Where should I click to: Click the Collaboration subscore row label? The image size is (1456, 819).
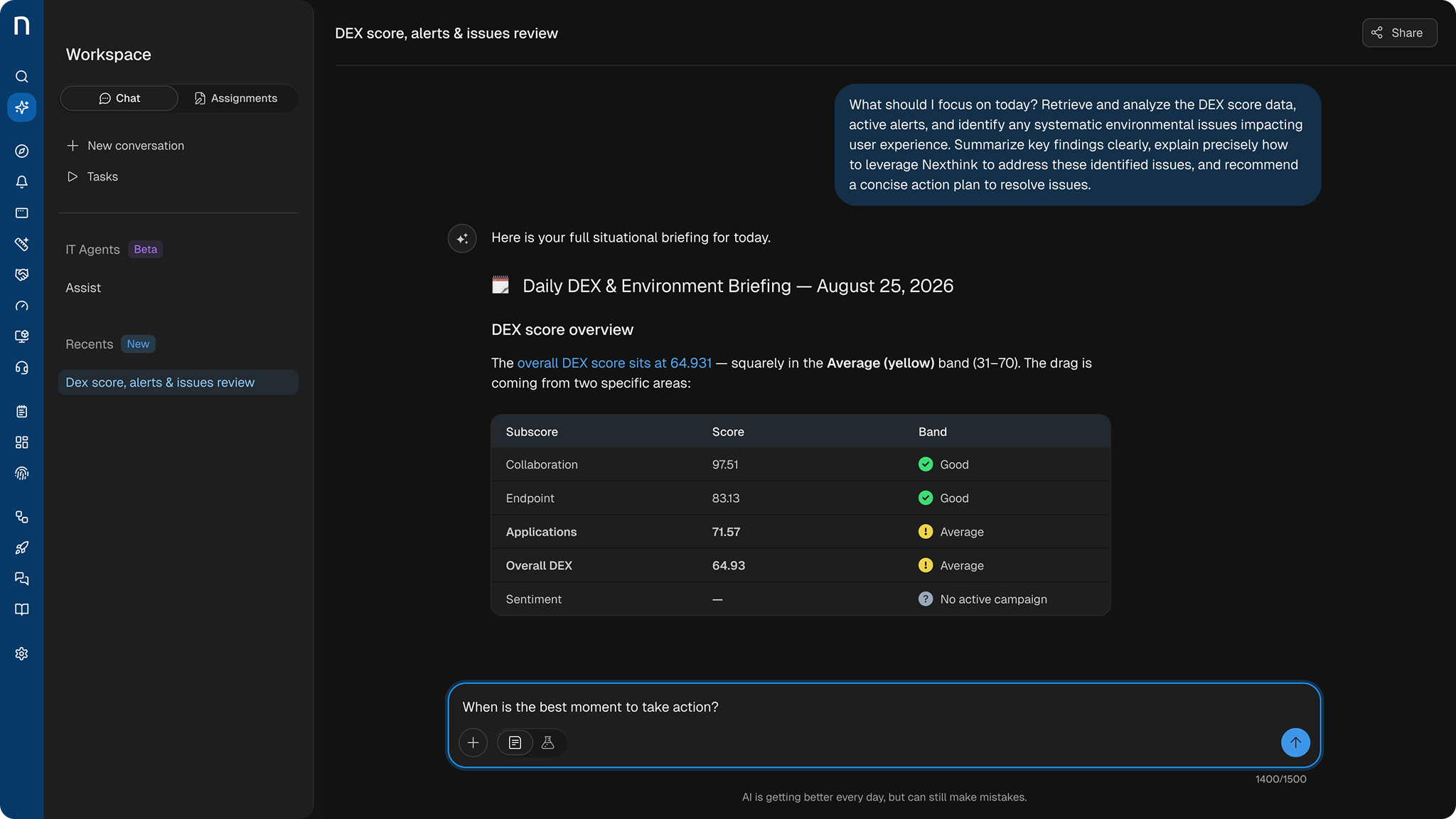[542, 465]
